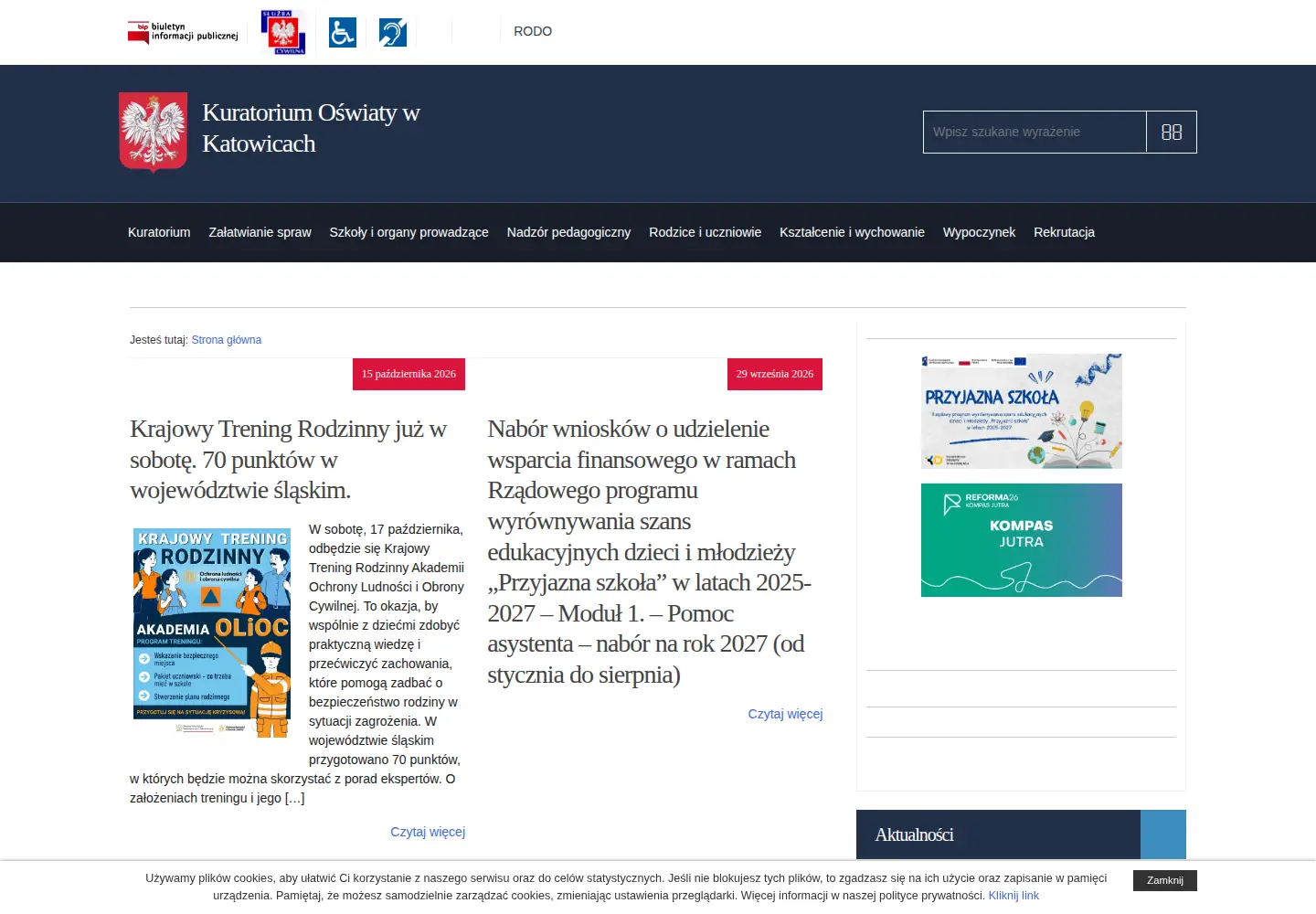View the Krajowy Trening Rodzinny poster thumbnail
This screenshot has width=1316, height=914.
click(x=212, y=632)
